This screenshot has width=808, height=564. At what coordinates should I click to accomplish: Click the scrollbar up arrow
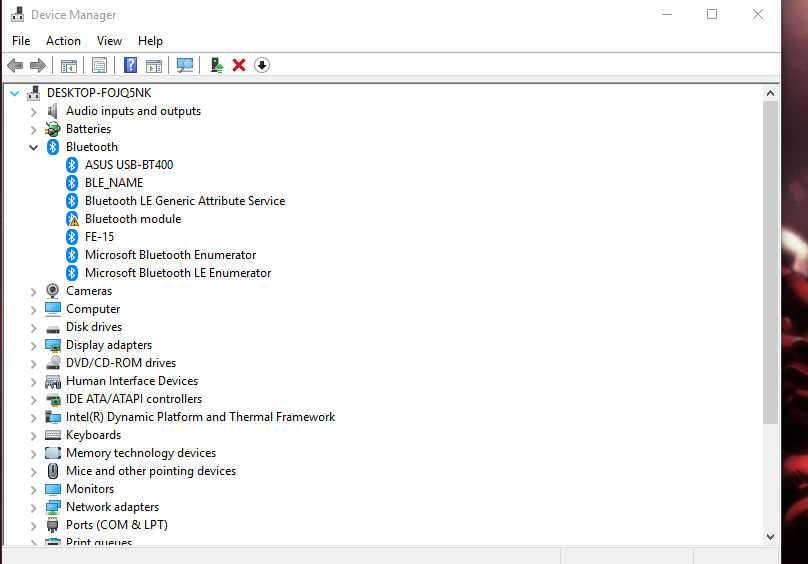[x=770, y=93]
